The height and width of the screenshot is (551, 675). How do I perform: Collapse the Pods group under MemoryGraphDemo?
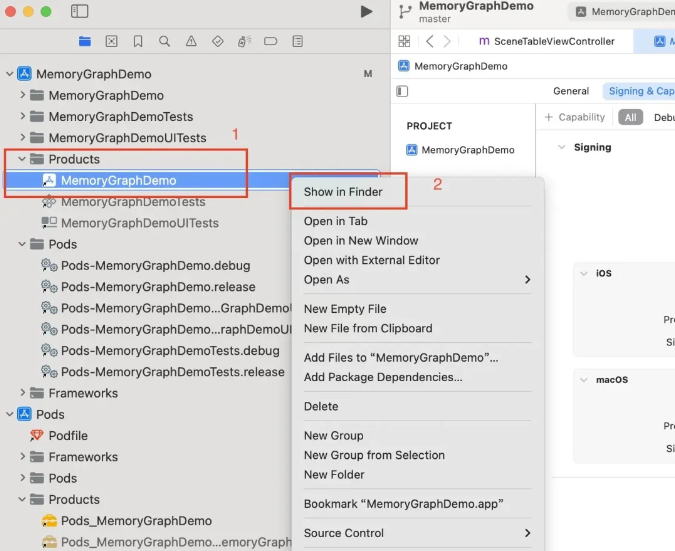click(x=22, y=244)
